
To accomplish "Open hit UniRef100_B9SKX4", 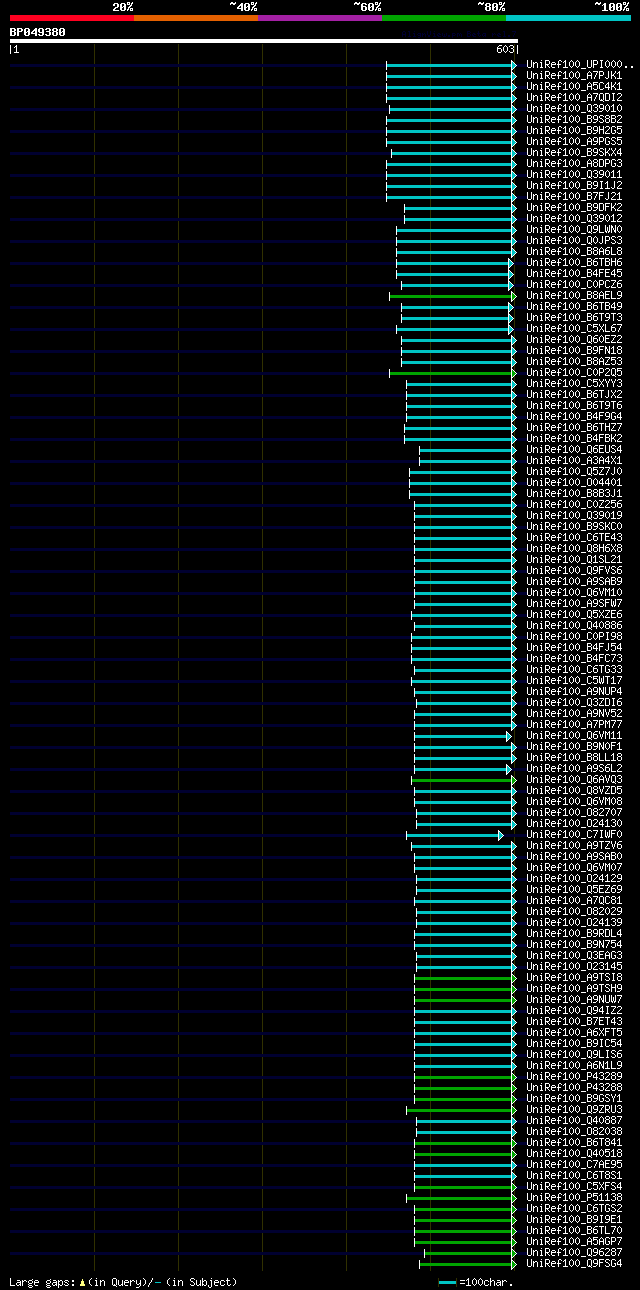I will click(574, 152).
